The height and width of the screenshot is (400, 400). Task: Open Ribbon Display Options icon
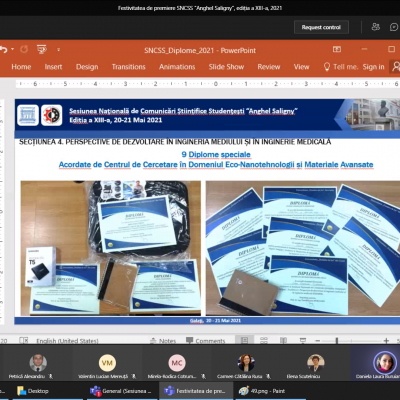point(337,49)
